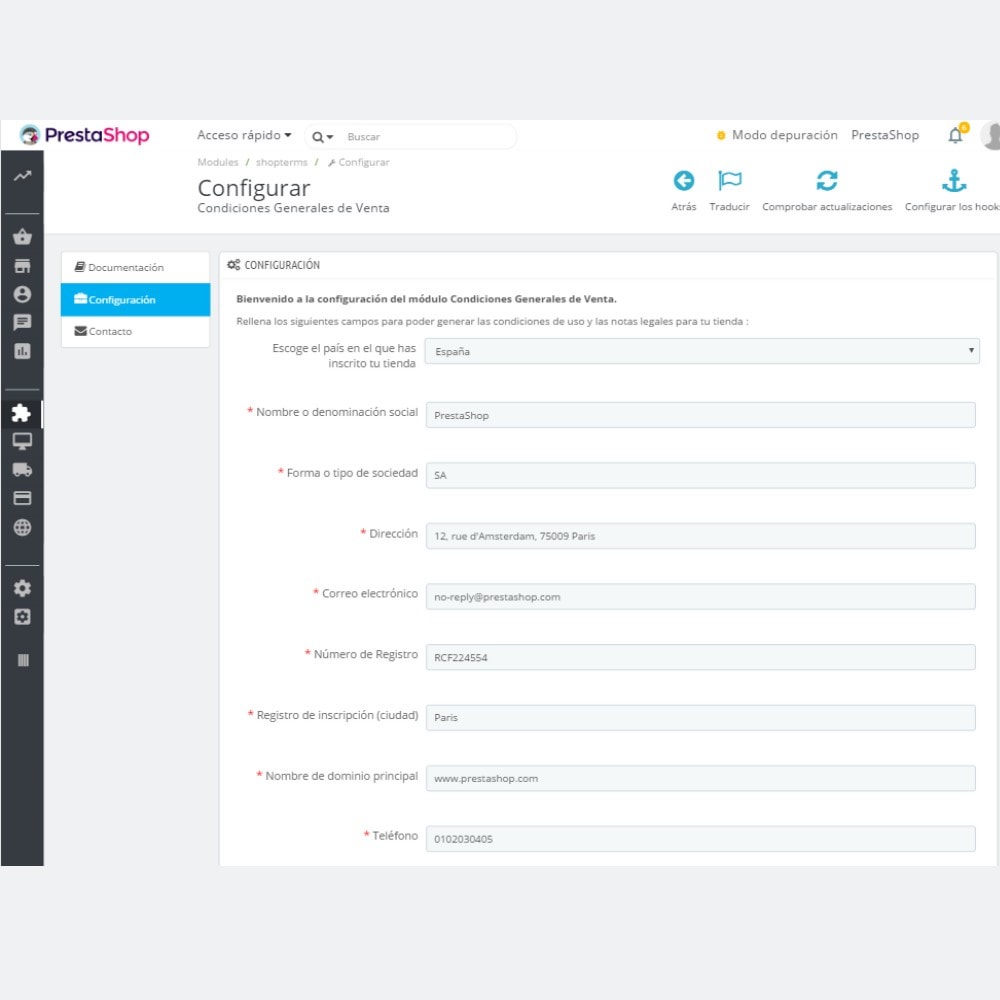Viewport: 1000px width, 1000px height.
Task: Open the notifications bell icon
Action: click(955, 135)
